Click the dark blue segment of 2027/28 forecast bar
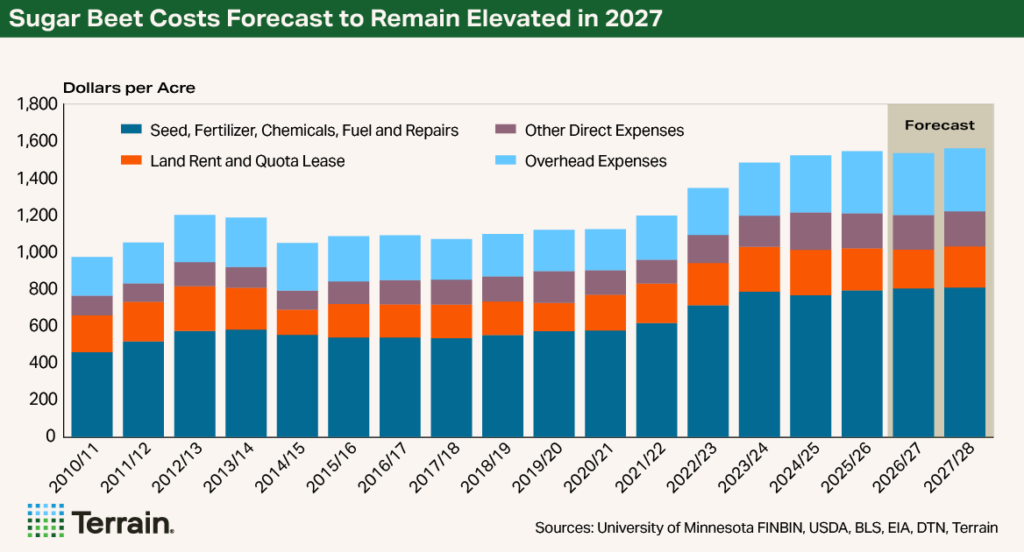 coord(965,363)
